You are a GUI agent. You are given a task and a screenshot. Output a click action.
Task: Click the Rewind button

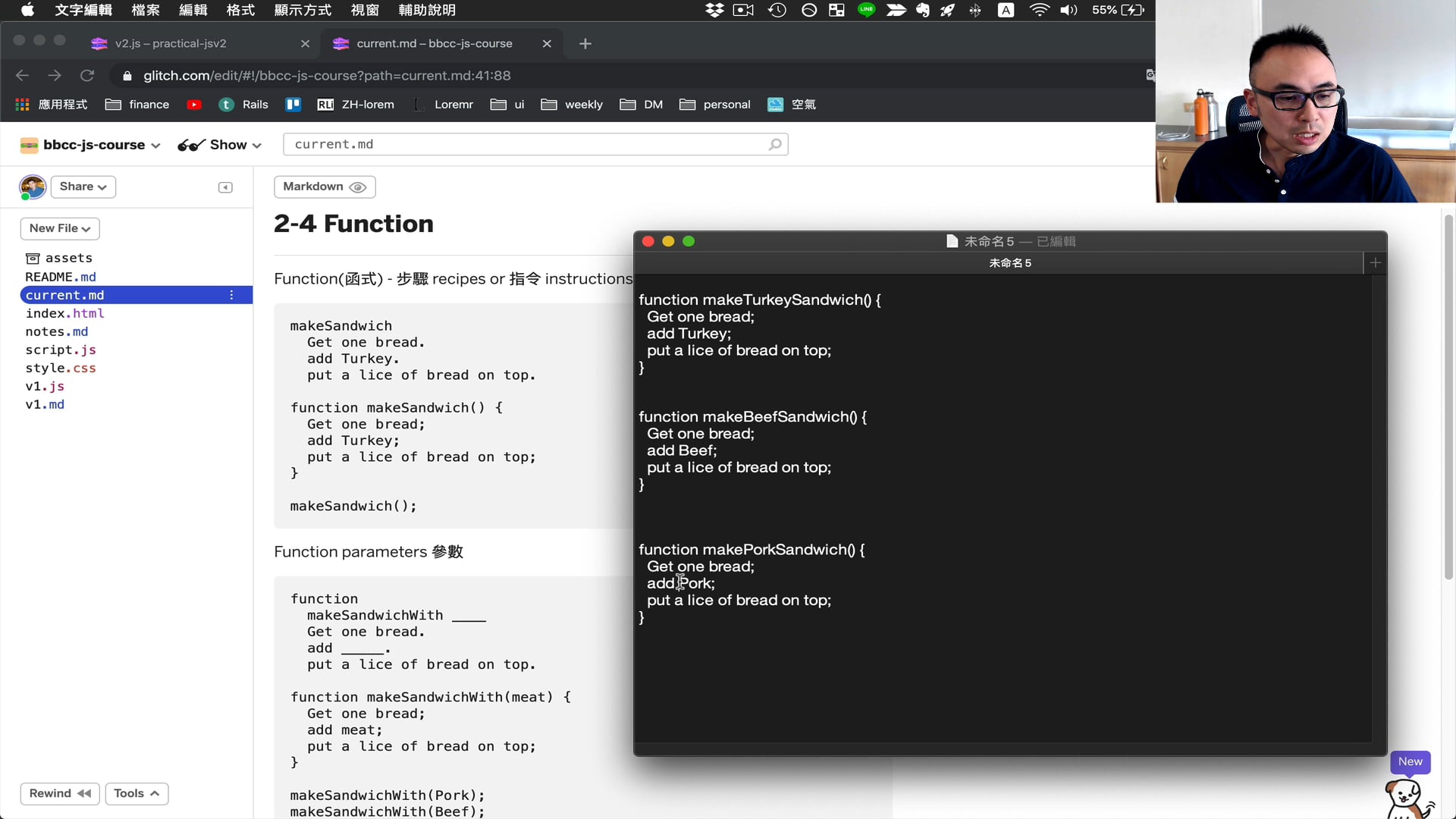pos(60,793)
